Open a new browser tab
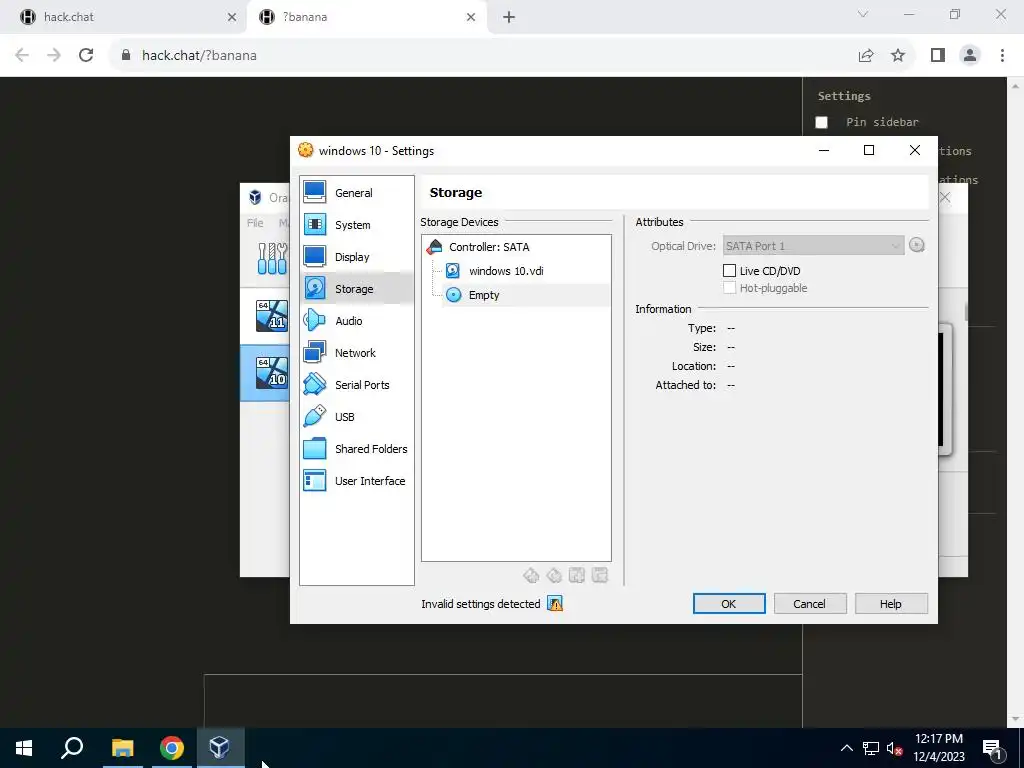Screen dimensions: 1024x768 (509, 17)
